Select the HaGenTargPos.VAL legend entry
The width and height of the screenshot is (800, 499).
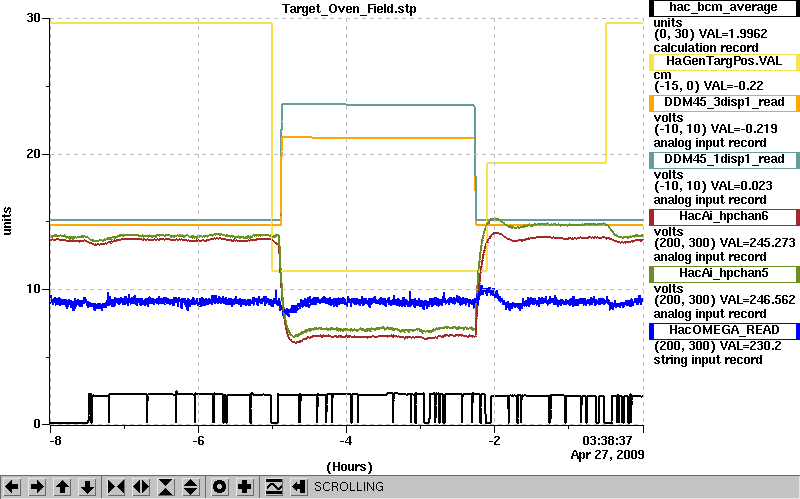point(724,62)
